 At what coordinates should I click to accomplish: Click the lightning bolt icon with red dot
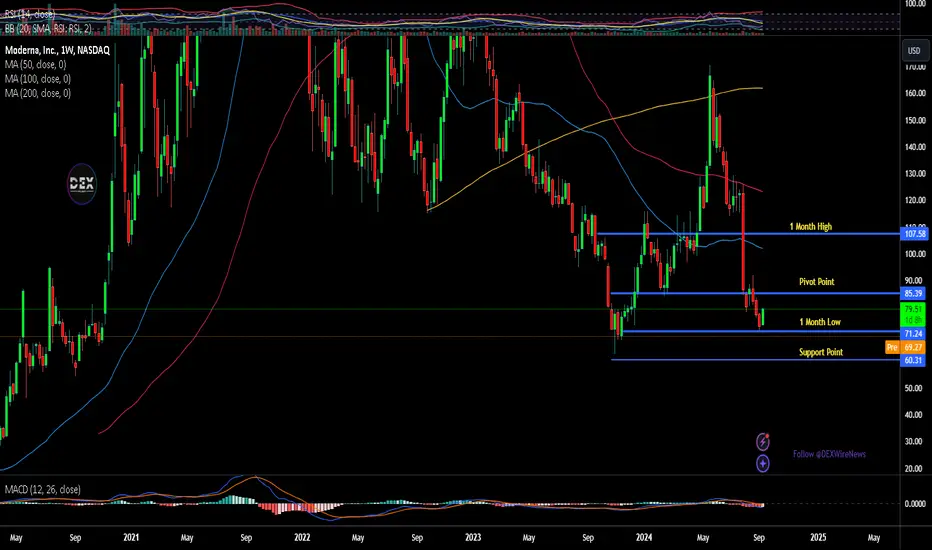pyautogui.click(x=763, y=442)
